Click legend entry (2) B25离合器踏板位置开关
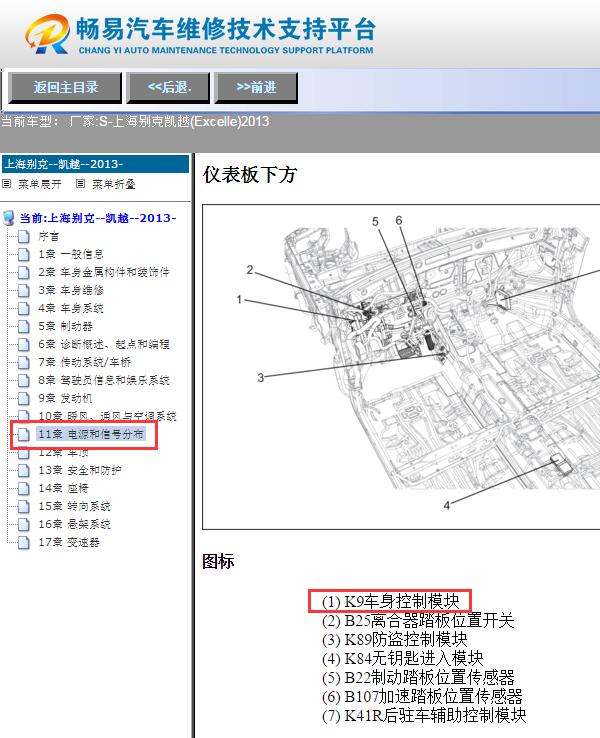 (x=418, y=620)
